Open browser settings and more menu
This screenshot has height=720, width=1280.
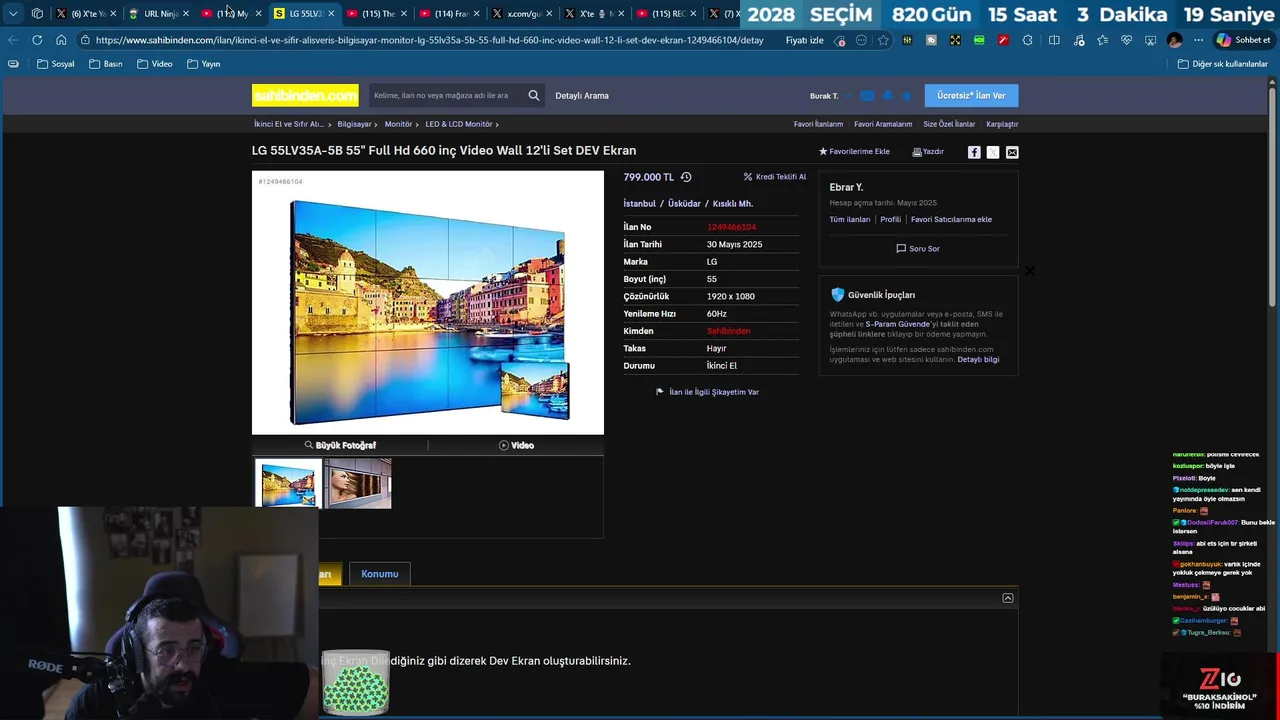point(1198,40)
